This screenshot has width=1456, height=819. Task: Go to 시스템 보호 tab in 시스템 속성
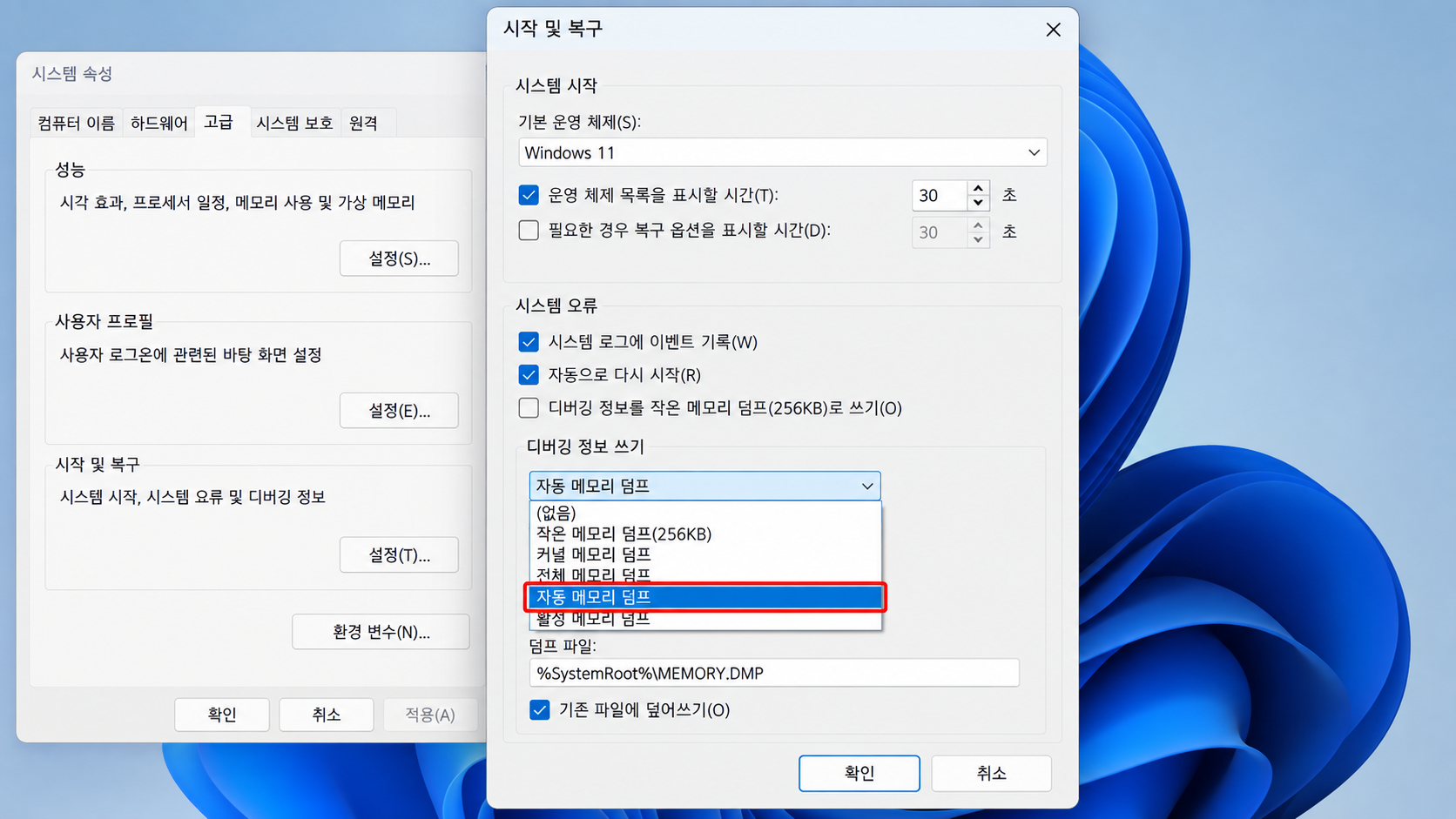point(294,123)
